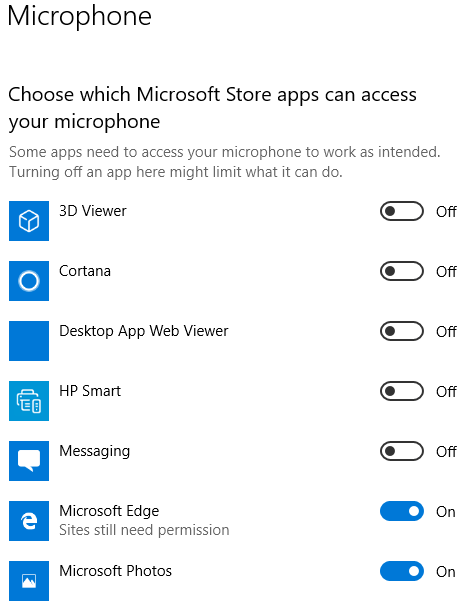468x606 pixels.
Task: Click the Microsoft Photos app name
Action: point(116,571)
